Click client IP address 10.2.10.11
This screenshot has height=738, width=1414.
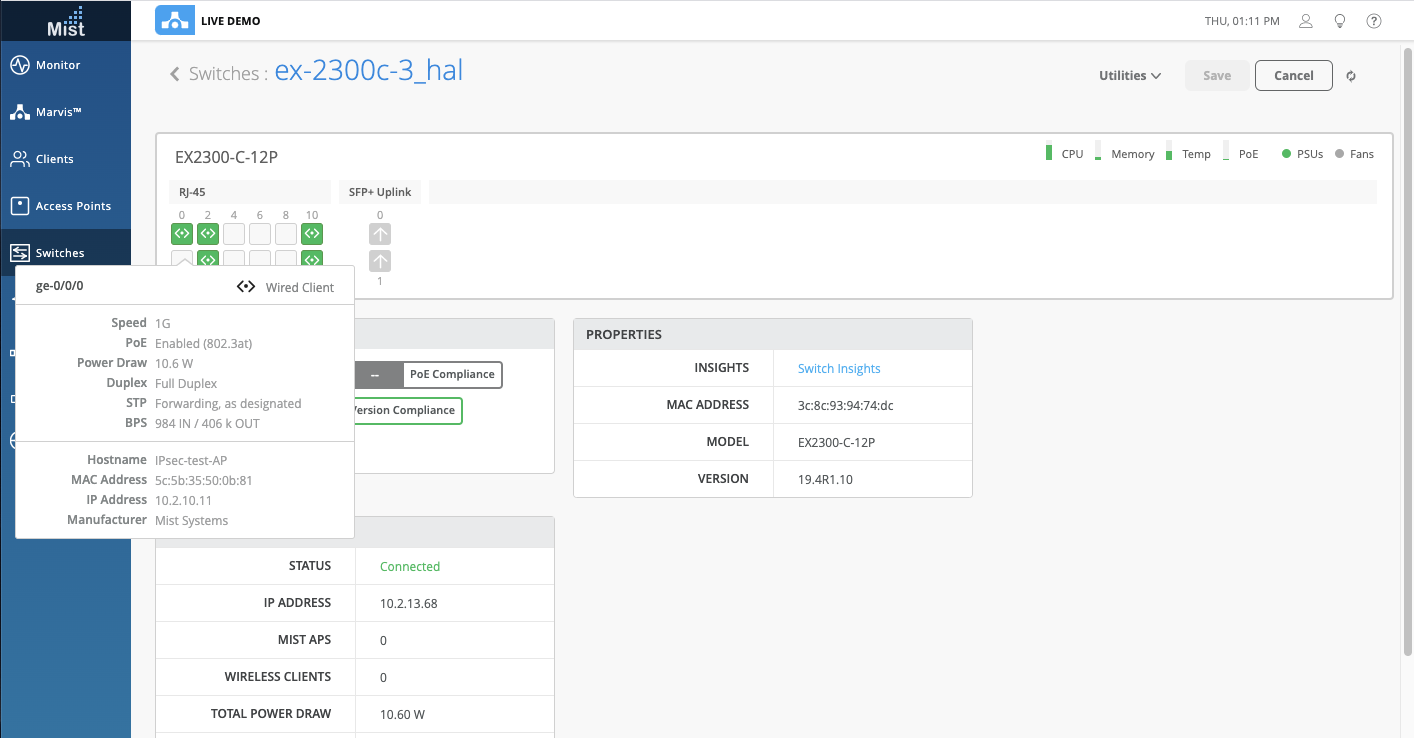pos(183,500)
